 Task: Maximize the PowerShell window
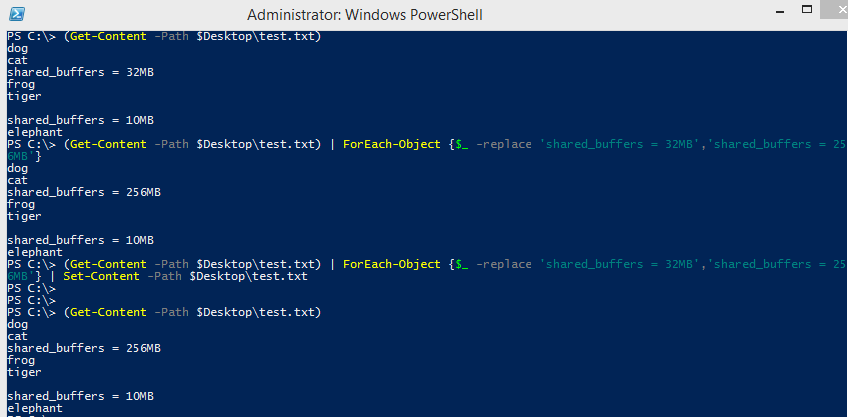[x=807, y=10]
